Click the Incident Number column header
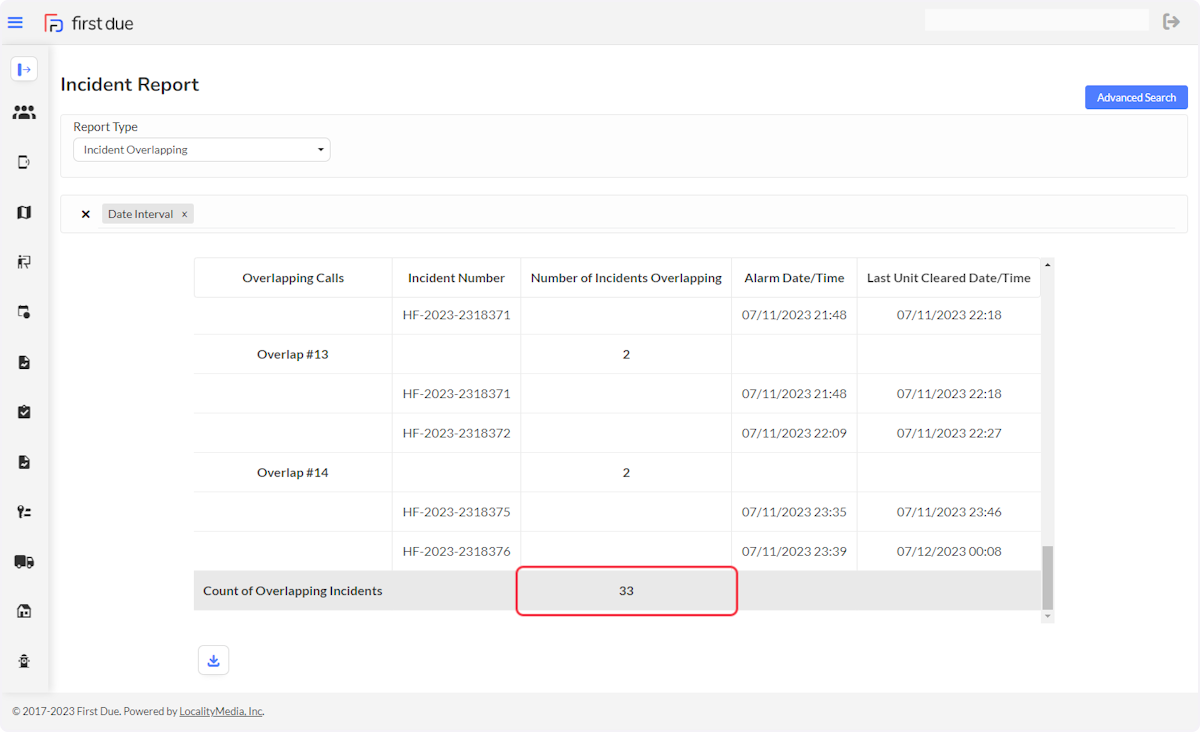The width and height of the screenshot is (1200, 732). [x=456, y=278]
